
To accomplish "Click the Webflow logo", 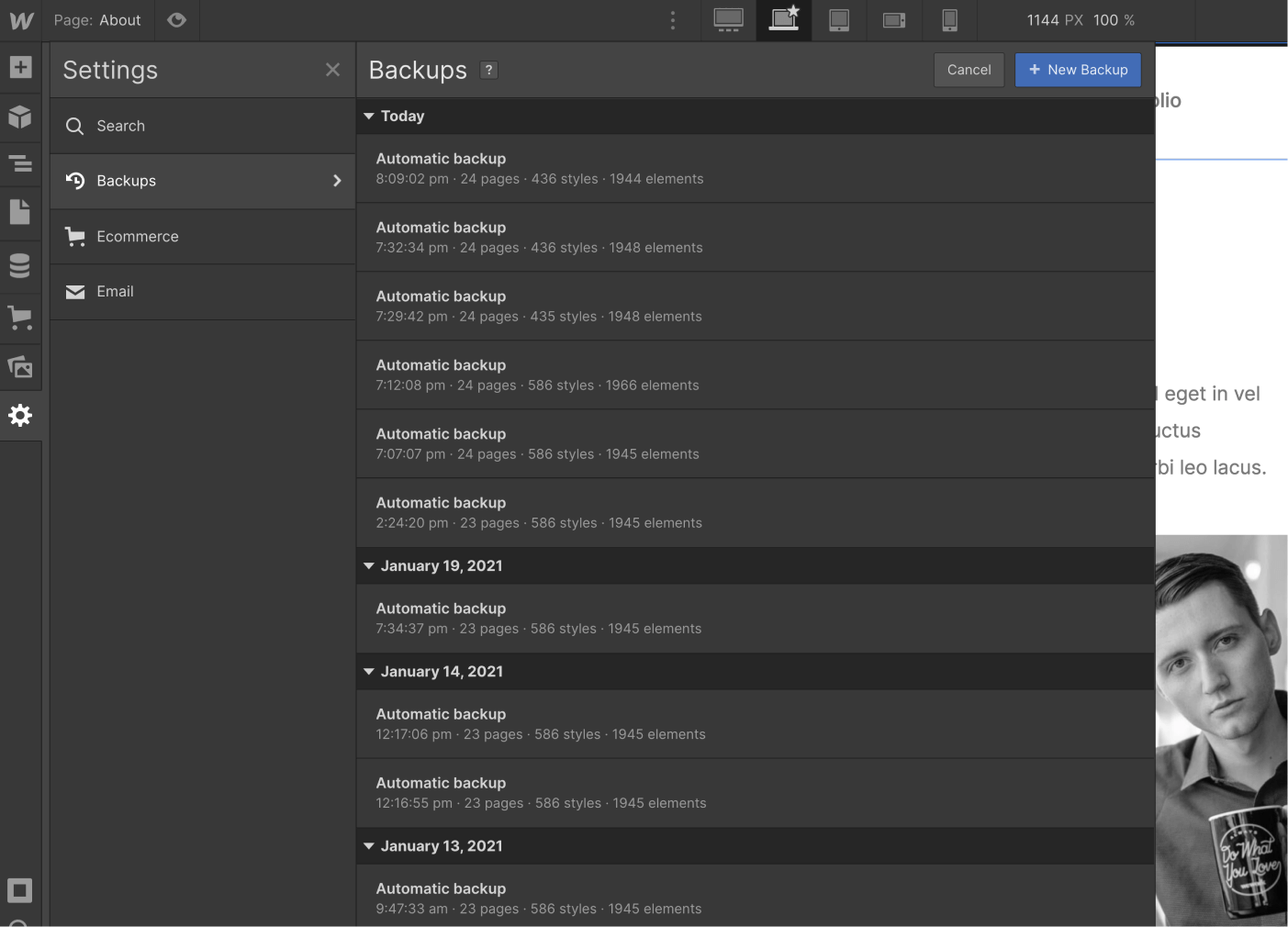I will click(20, 19).
